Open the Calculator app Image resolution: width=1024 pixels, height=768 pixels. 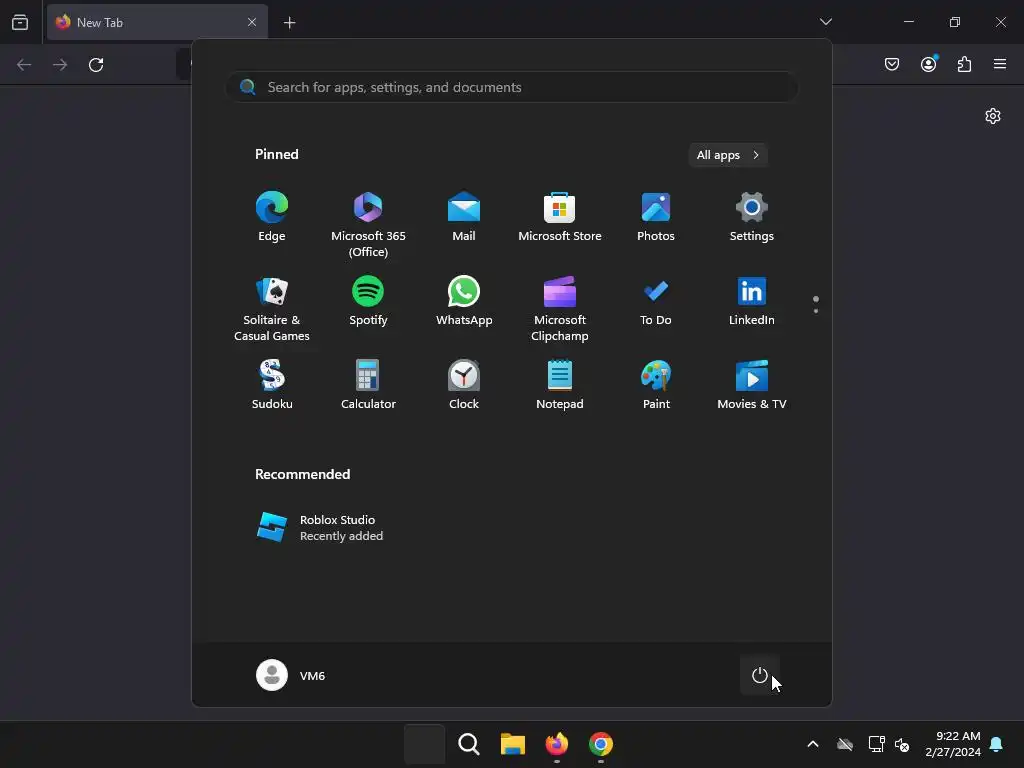pyautogui.click(x=368, y=385)
